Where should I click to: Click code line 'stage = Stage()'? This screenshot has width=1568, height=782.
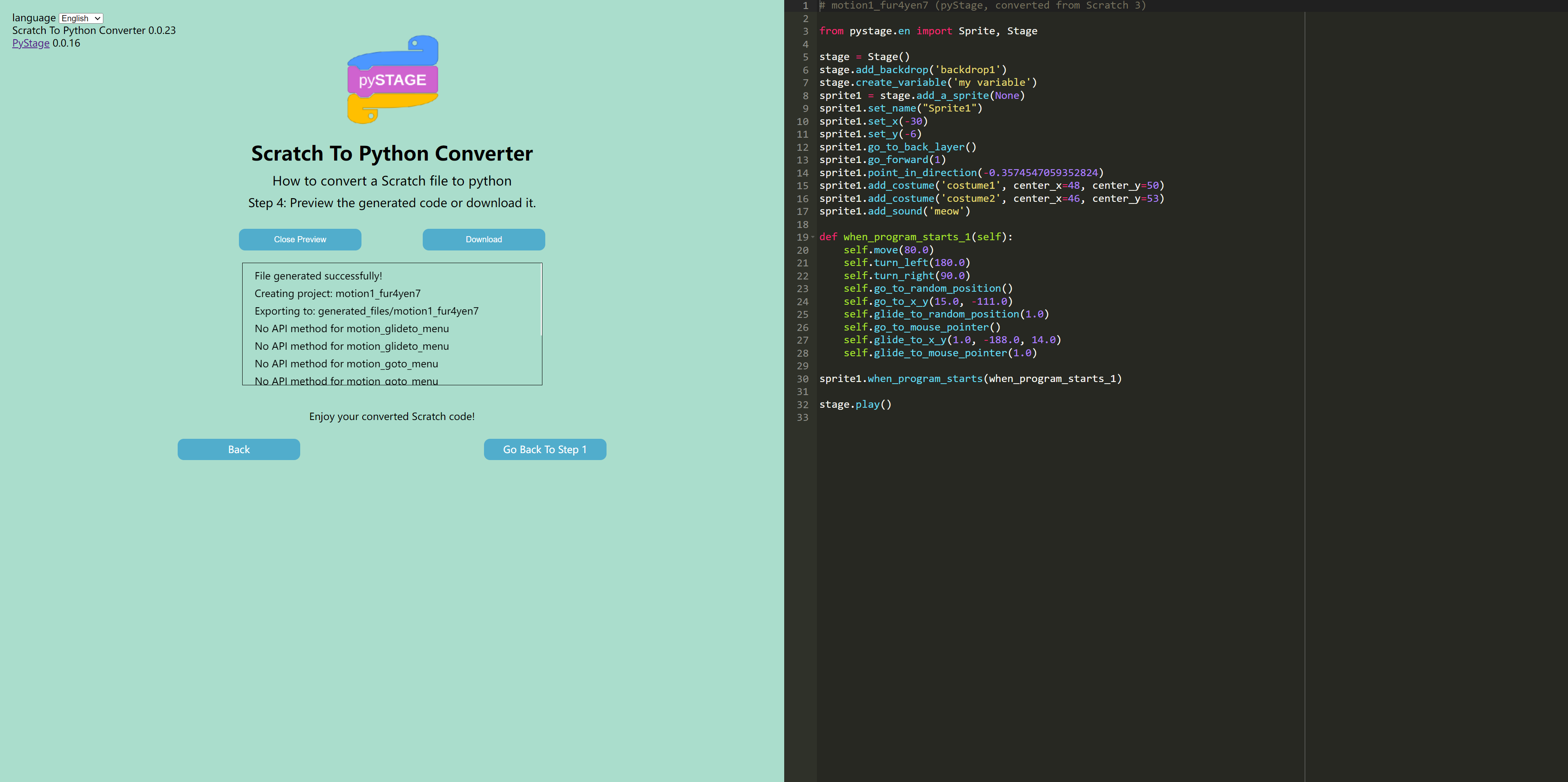864,57
